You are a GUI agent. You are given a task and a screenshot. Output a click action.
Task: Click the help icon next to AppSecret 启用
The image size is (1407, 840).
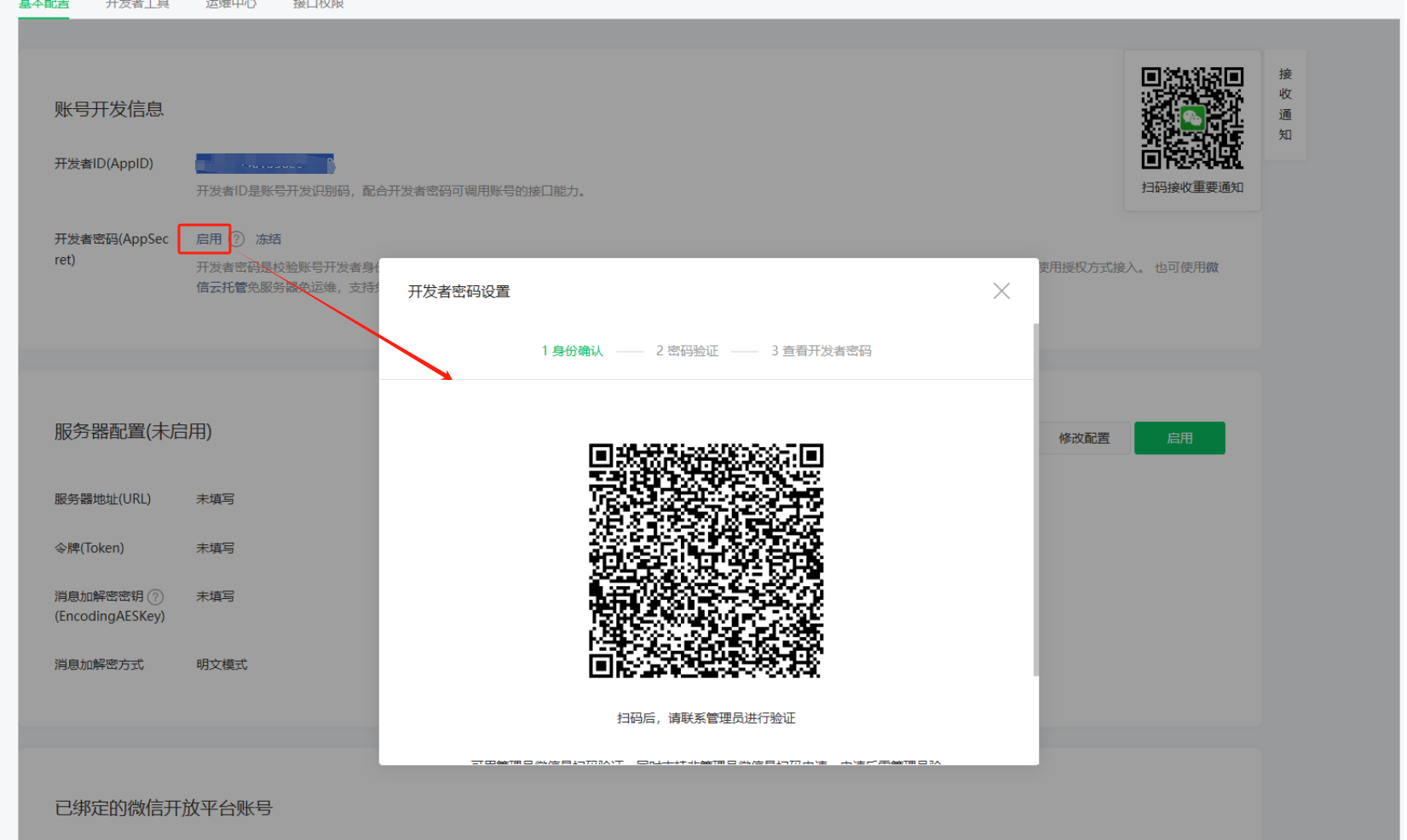[x=238, y=239]
